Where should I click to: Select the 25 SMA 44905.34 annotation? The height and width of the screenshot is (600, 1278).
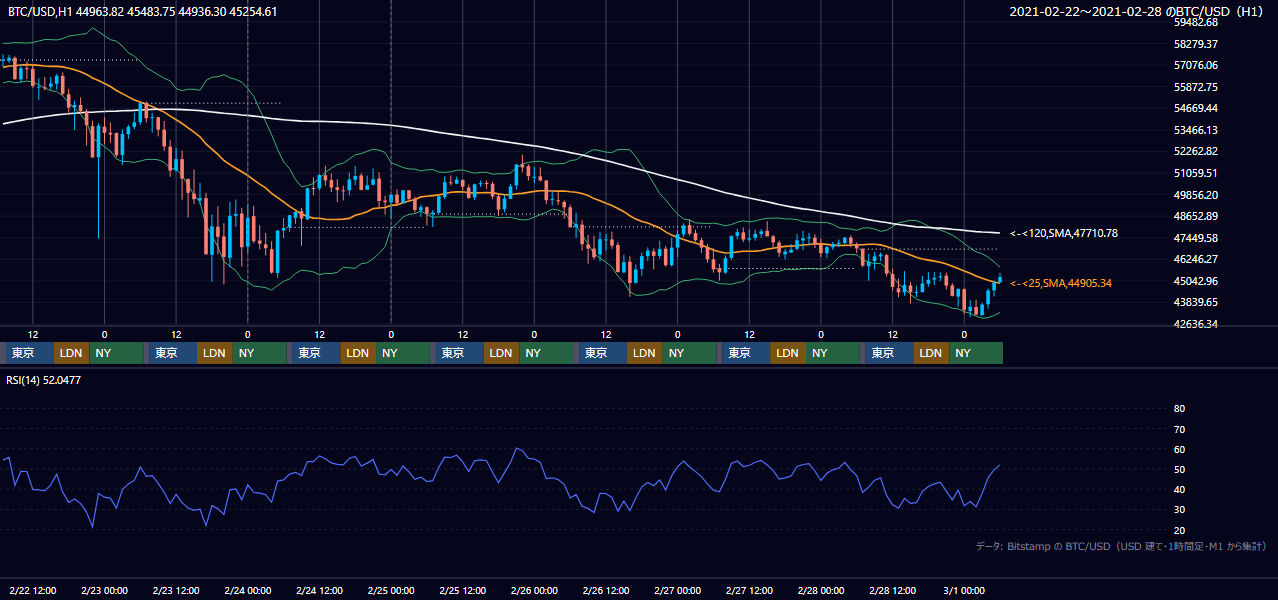click(x=1060, y=283)
